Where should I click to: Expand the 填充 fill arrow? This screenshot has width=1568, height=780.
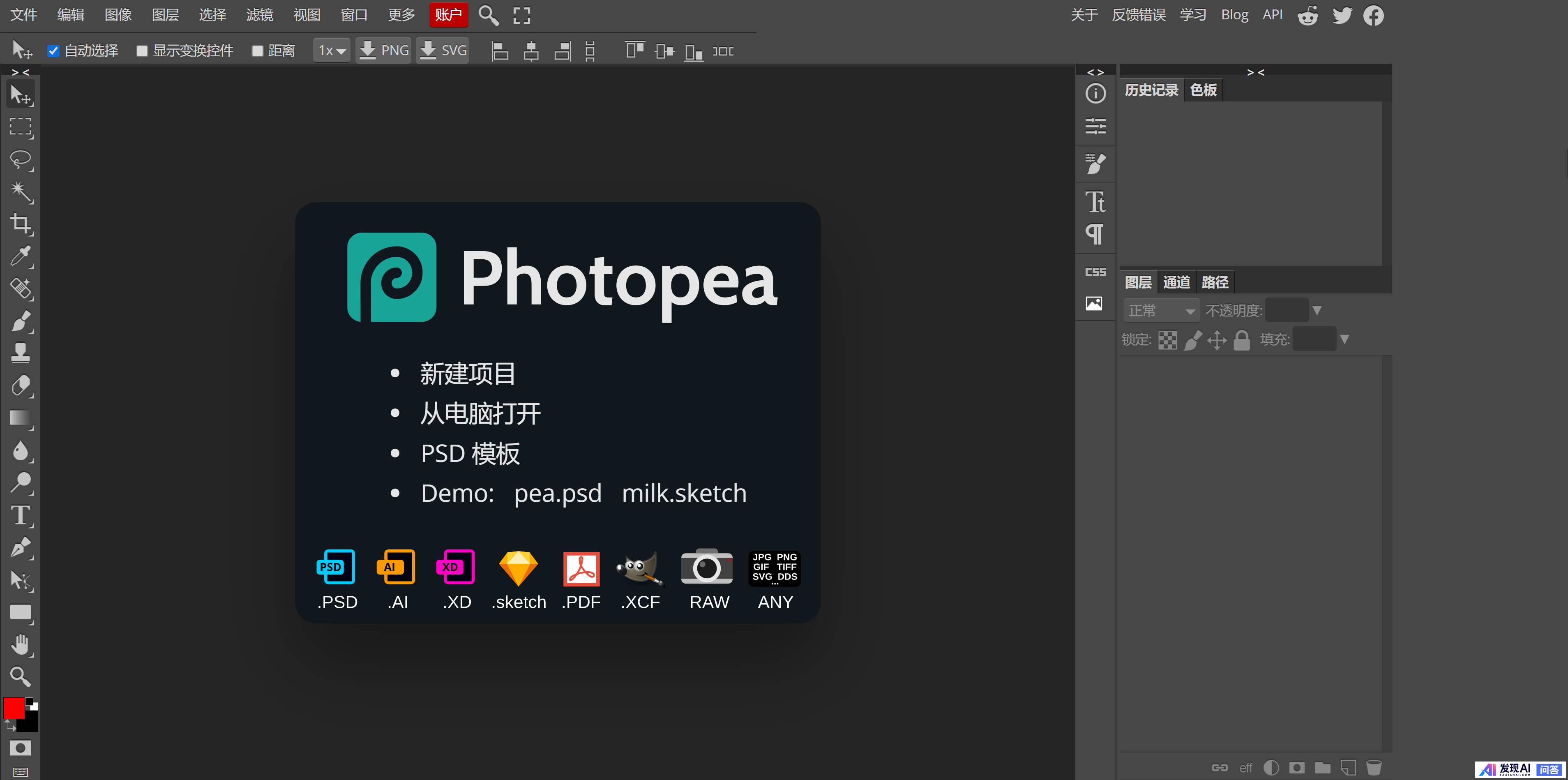pyautogui.click(x=1344, y=339)
